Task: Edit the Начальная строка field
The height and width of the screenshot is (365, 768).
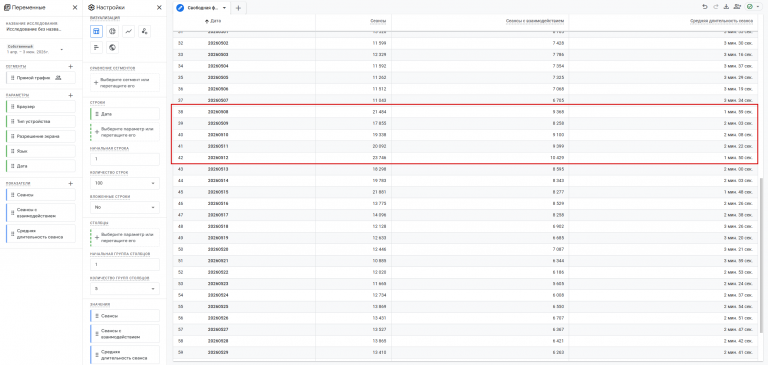Action: pyautogui.click(x=124, y=159)
